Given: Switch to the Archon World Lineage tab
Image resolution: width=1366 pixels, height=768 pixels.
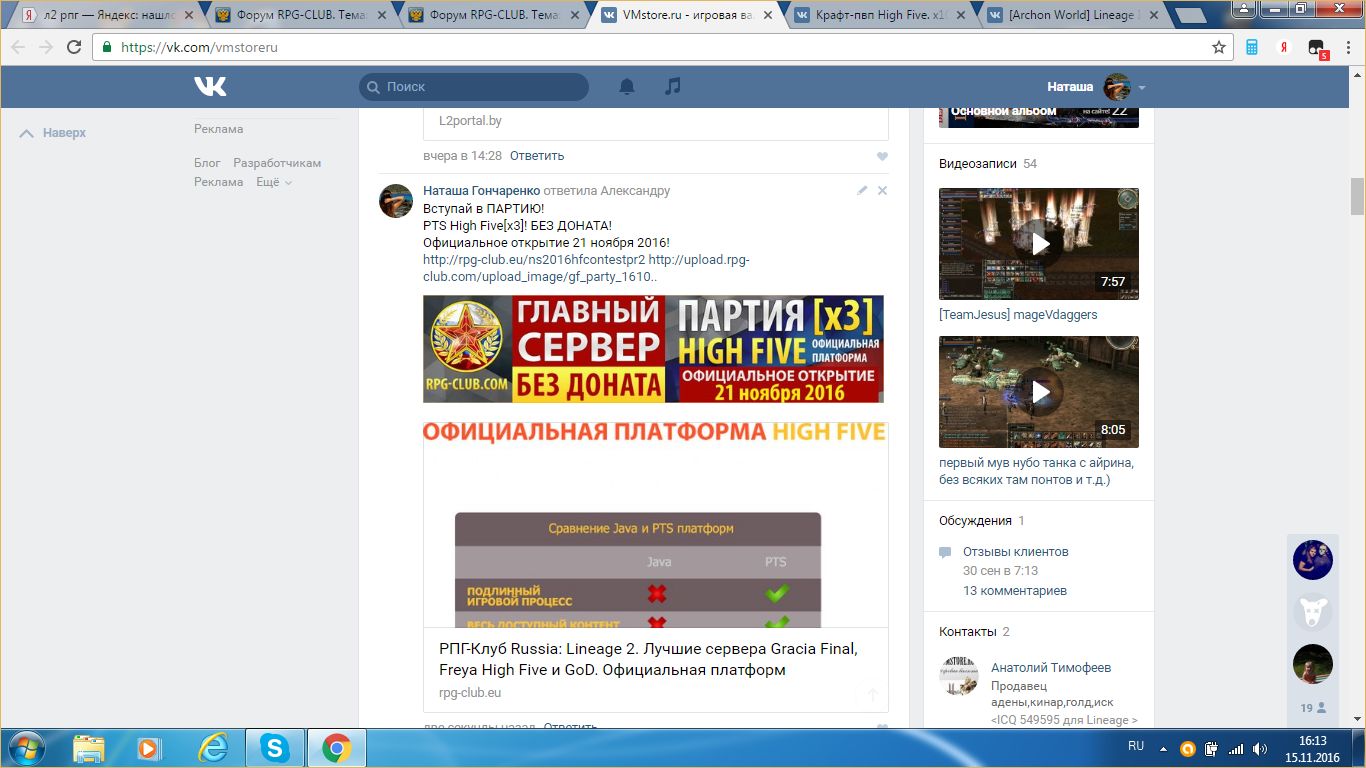Looking at the screenshot, I should tap(1070, 15).
